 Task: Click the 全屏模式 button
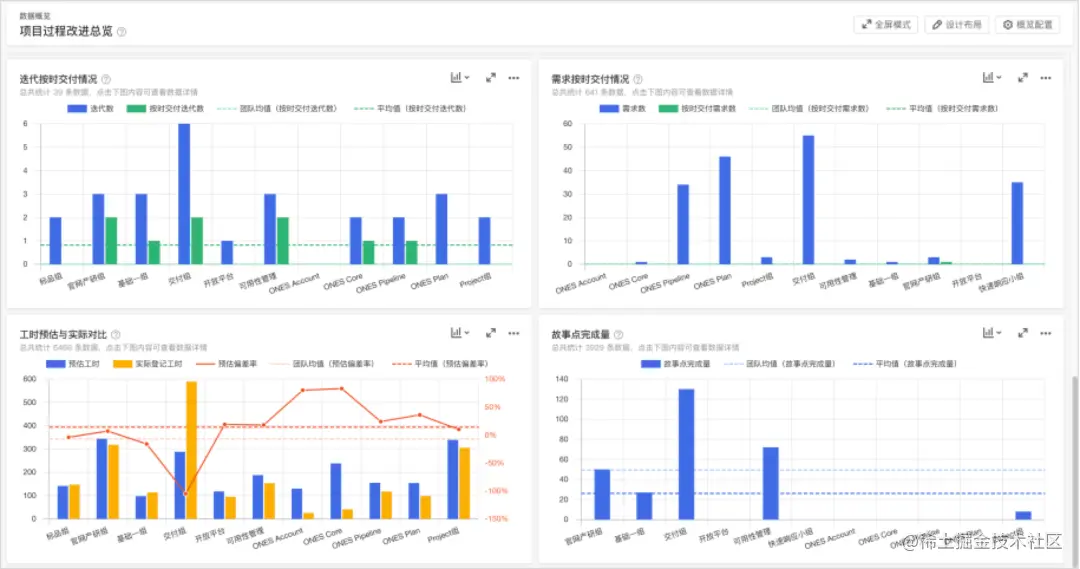coord(886,25)
